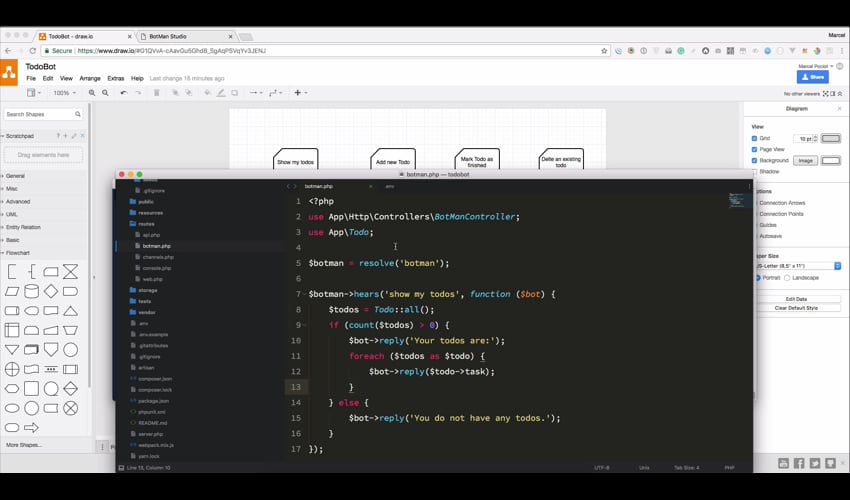Click the Chrome address bar URL
Viewport: 850px width, 500px height.
172,51
